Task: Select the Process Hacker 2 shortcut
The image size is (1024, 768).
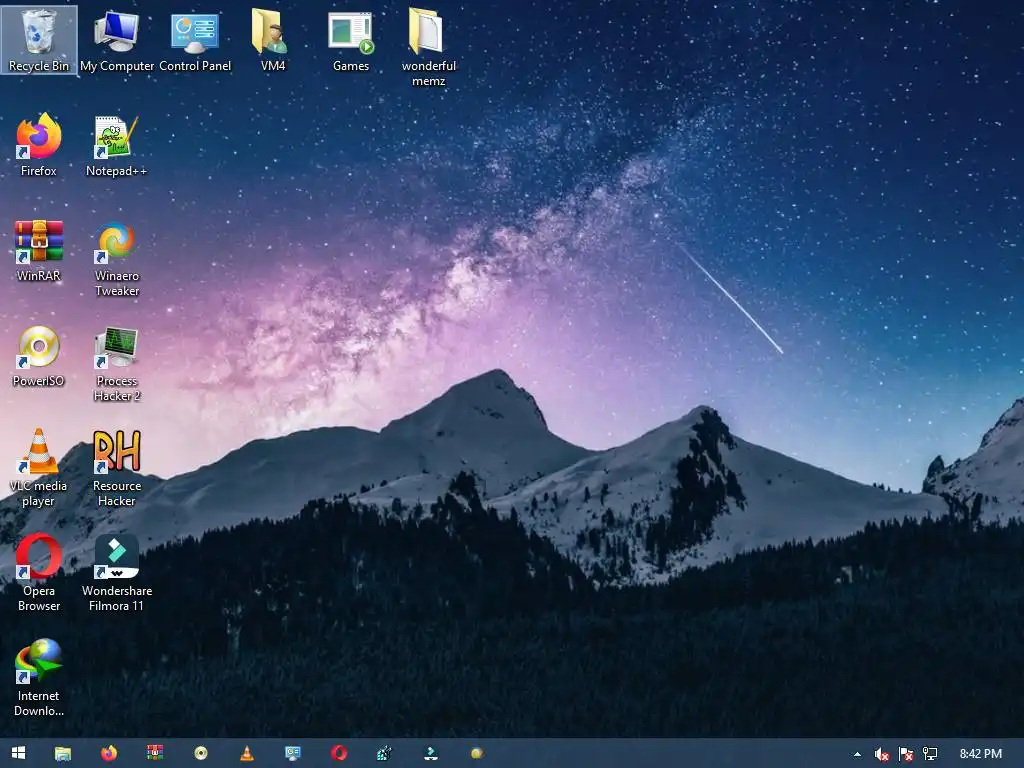Action: click(x=116, y=363)
